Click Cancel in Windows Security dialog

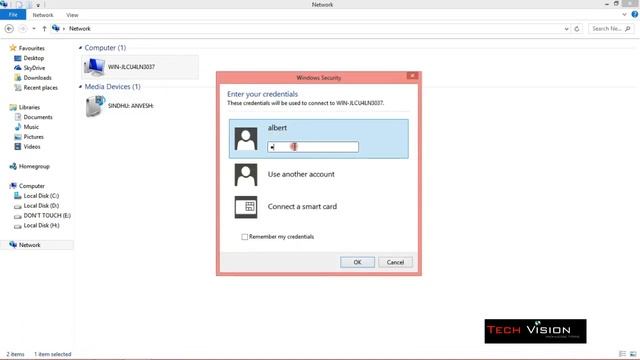pyautogui.click(x=396, y=262)
